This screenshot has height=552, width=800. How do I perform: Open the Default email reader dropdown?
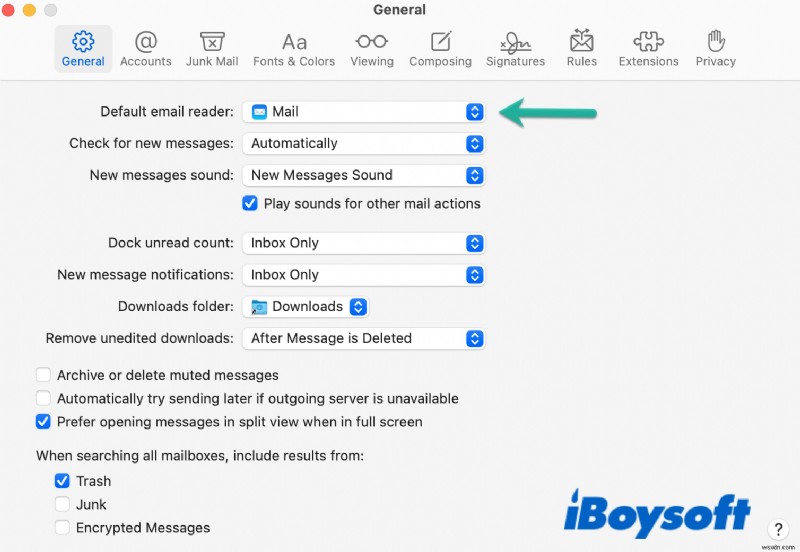tap(364, 112)
